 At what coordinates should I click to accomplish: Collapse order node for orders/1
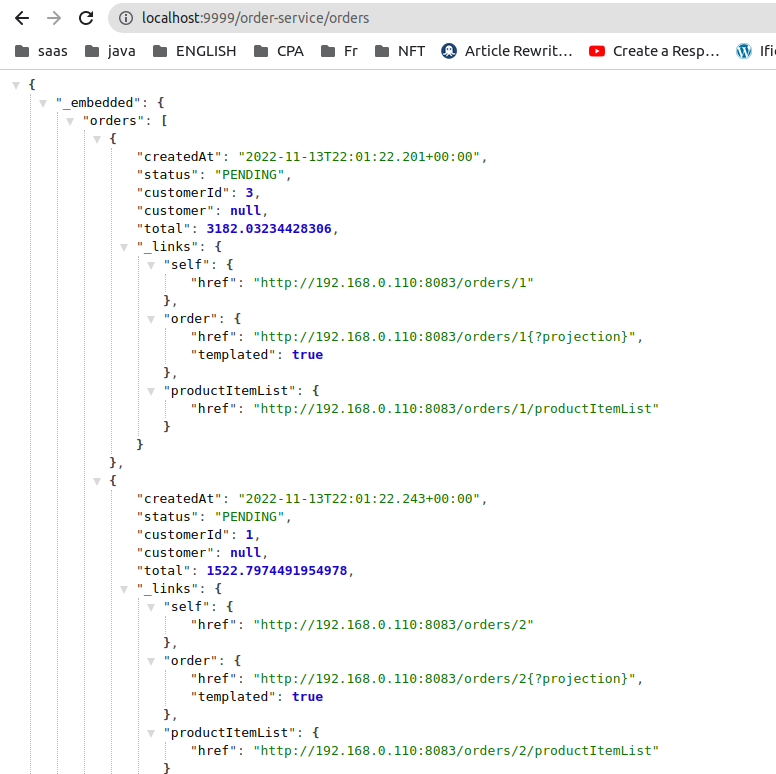point(151,319)
